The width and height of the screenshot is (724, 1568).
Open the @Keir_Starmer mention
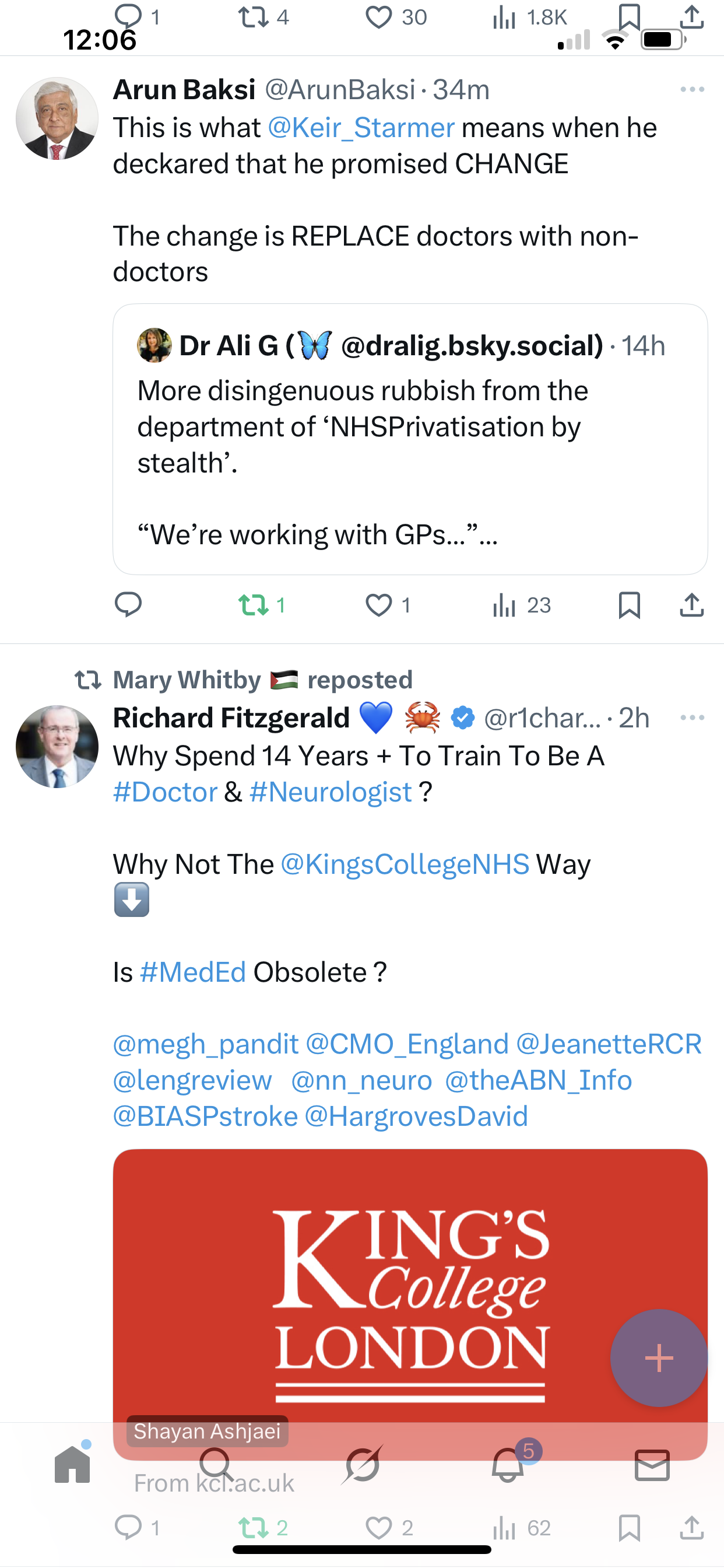(361, 128)
